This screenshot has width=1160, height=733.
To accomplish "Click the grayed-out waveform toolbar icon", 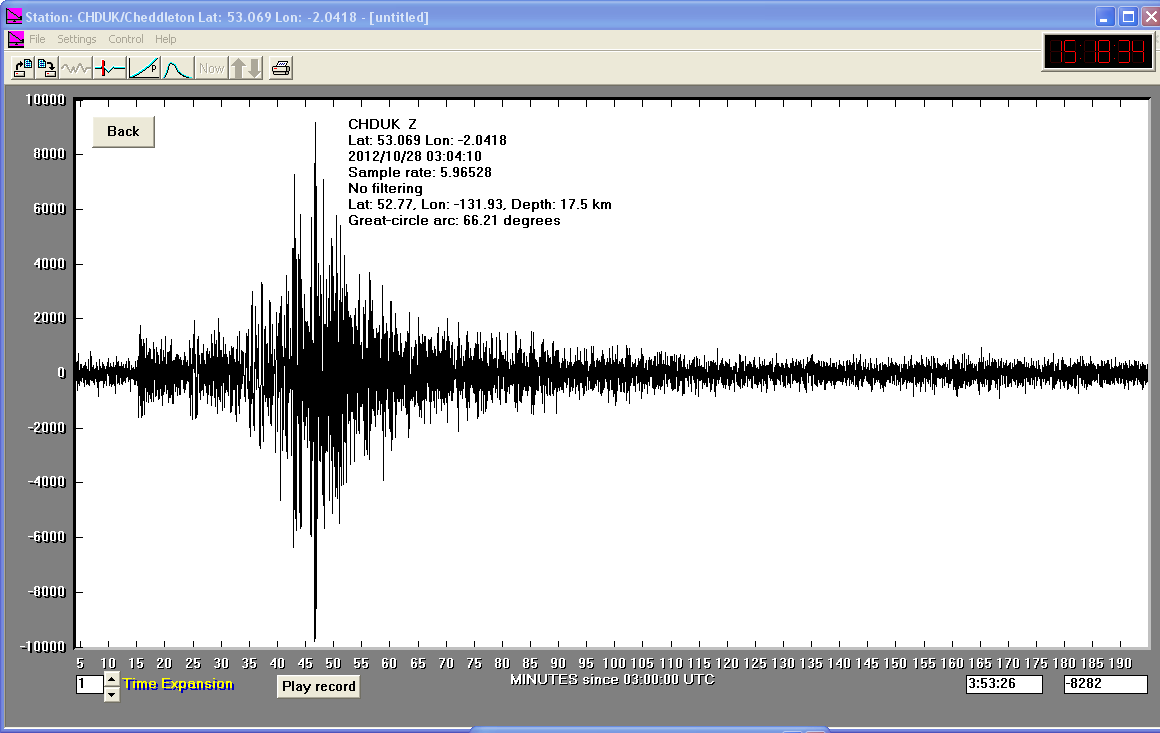I will [x=75, y=69].
